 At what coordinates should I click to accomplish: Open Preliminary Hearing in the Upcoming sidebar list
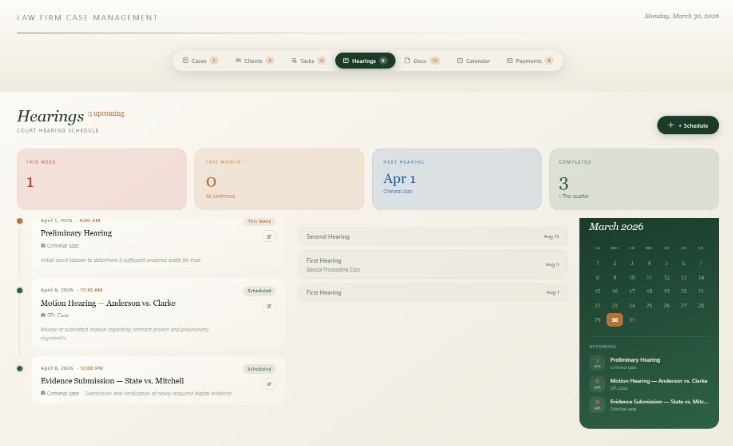(649, 363)
